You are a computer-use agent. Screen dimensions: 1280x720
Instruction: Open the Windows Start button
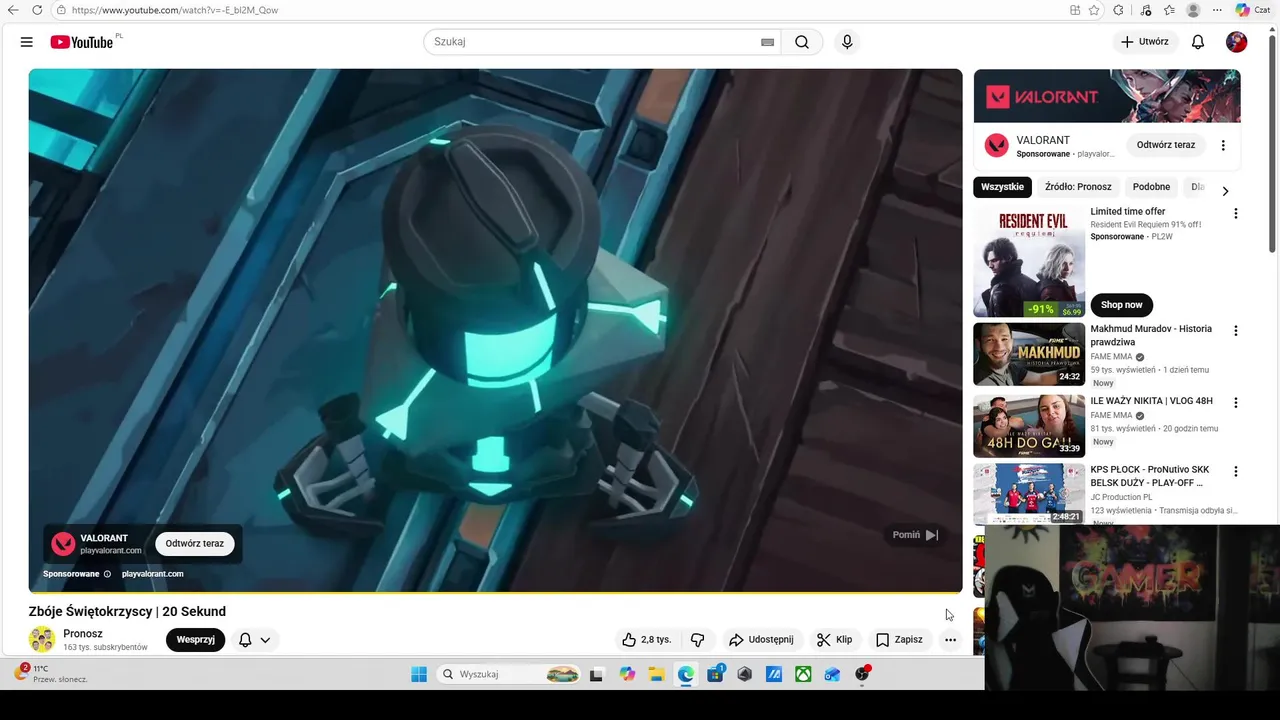tap(419, 674)
